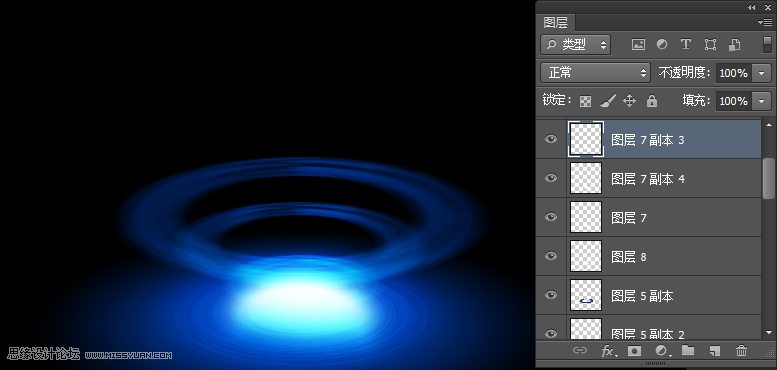
Task: Select layer name 图层 7 副本 4
Action: point(648,179)
